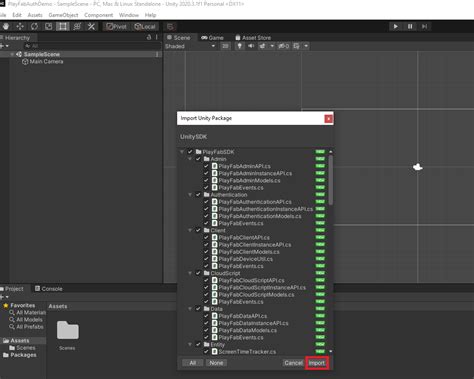474x379 pixels.
Task: Open the Edit menu
Action: (x=17, y=15)
